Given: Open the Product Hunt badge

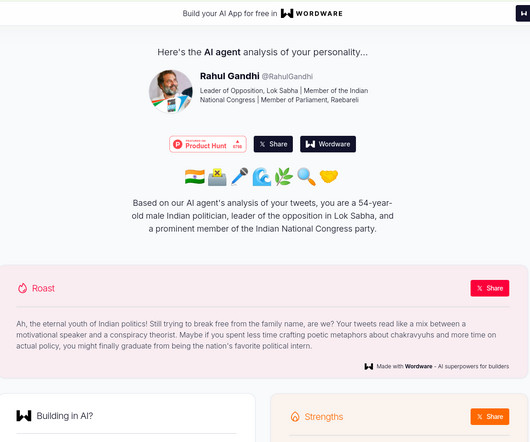Looking at the screenshot, I should coord(208,144).
